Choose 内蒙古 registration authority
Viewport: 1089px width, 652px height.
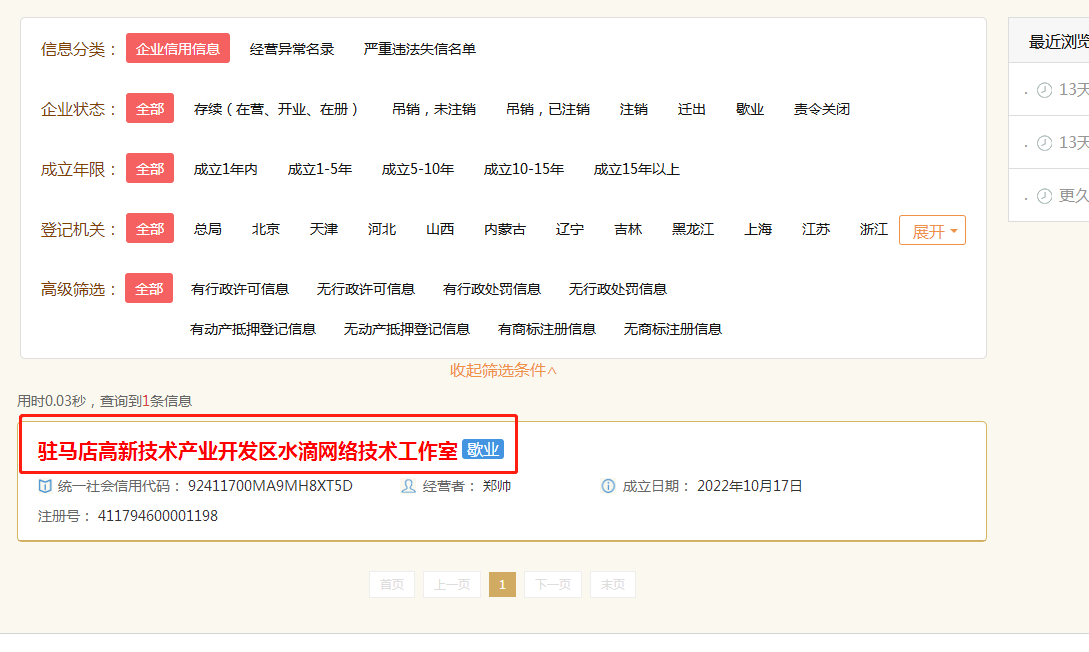[x=506, y=229]
